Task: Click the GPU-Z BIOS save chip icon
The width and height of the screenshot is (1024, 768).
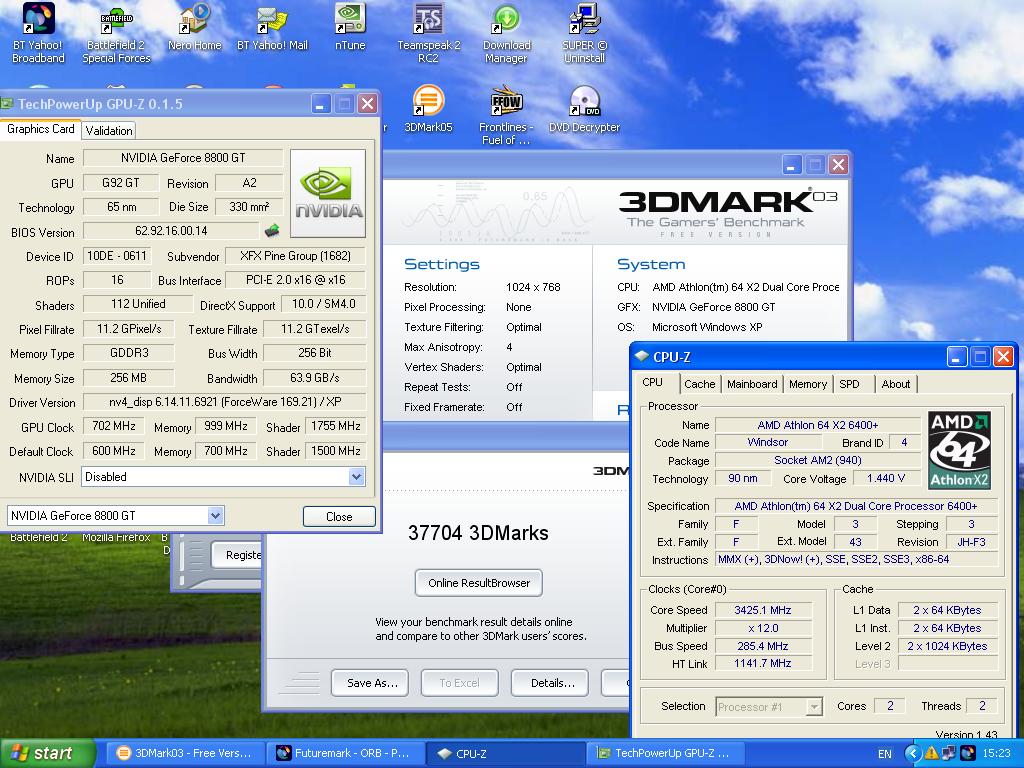Action: pos(272,231)
